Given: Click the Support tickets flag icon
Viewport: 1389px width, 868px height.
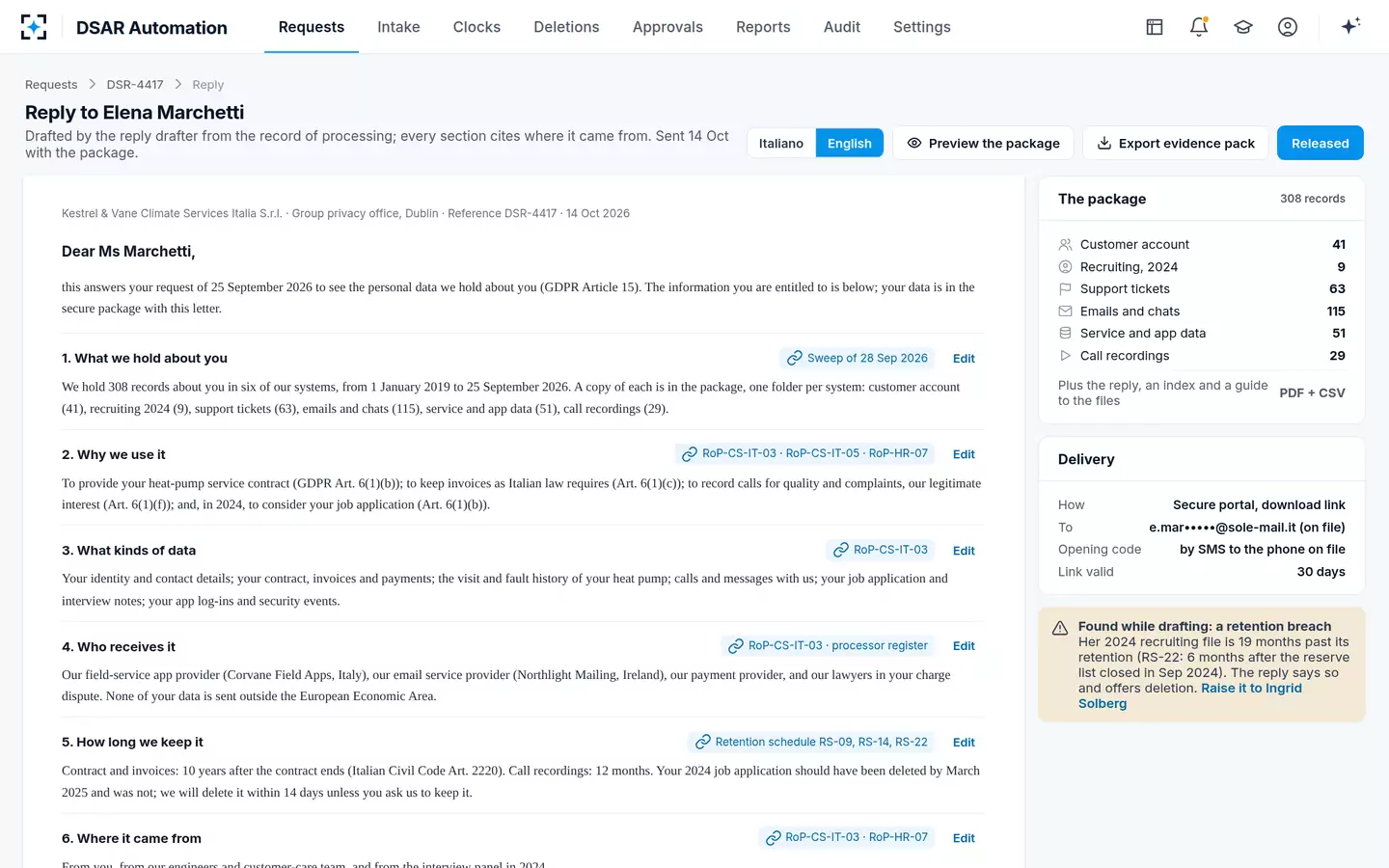Looking at the screenshot, I should pyautogui.click(x=1065, y=289).
